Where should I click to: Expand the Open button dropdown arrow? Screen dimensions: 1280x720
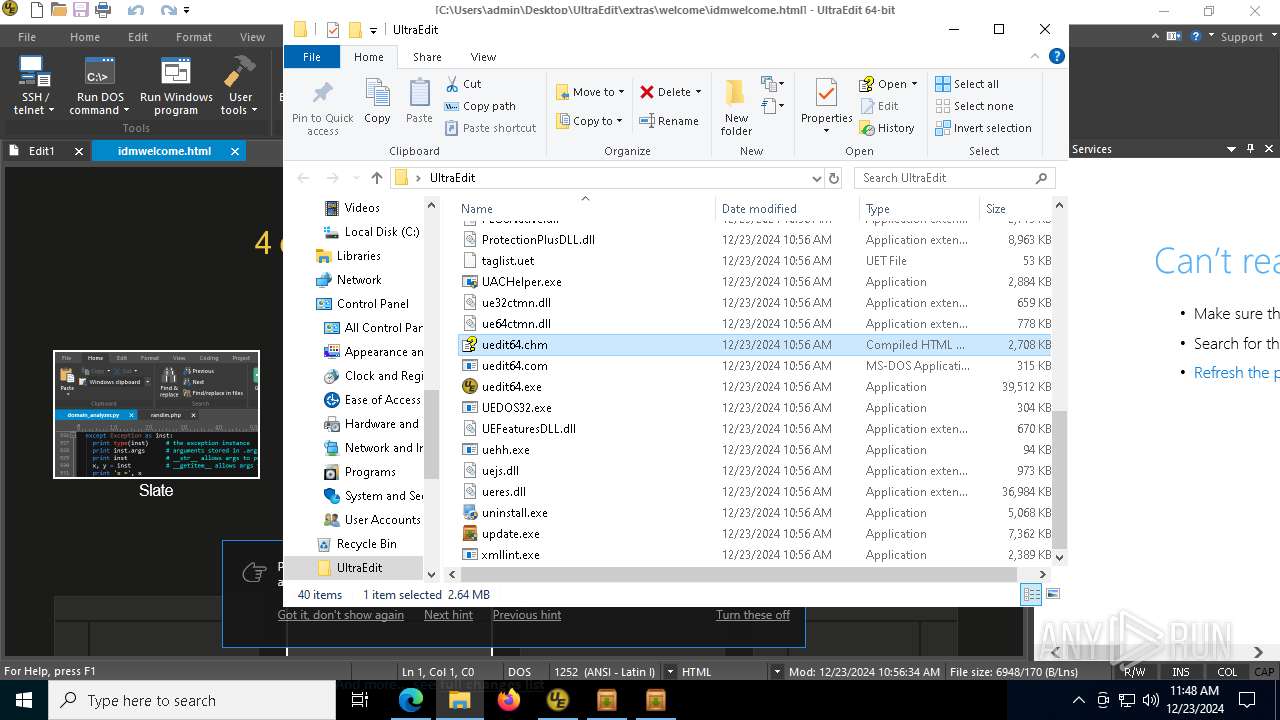tap(914, 84)
